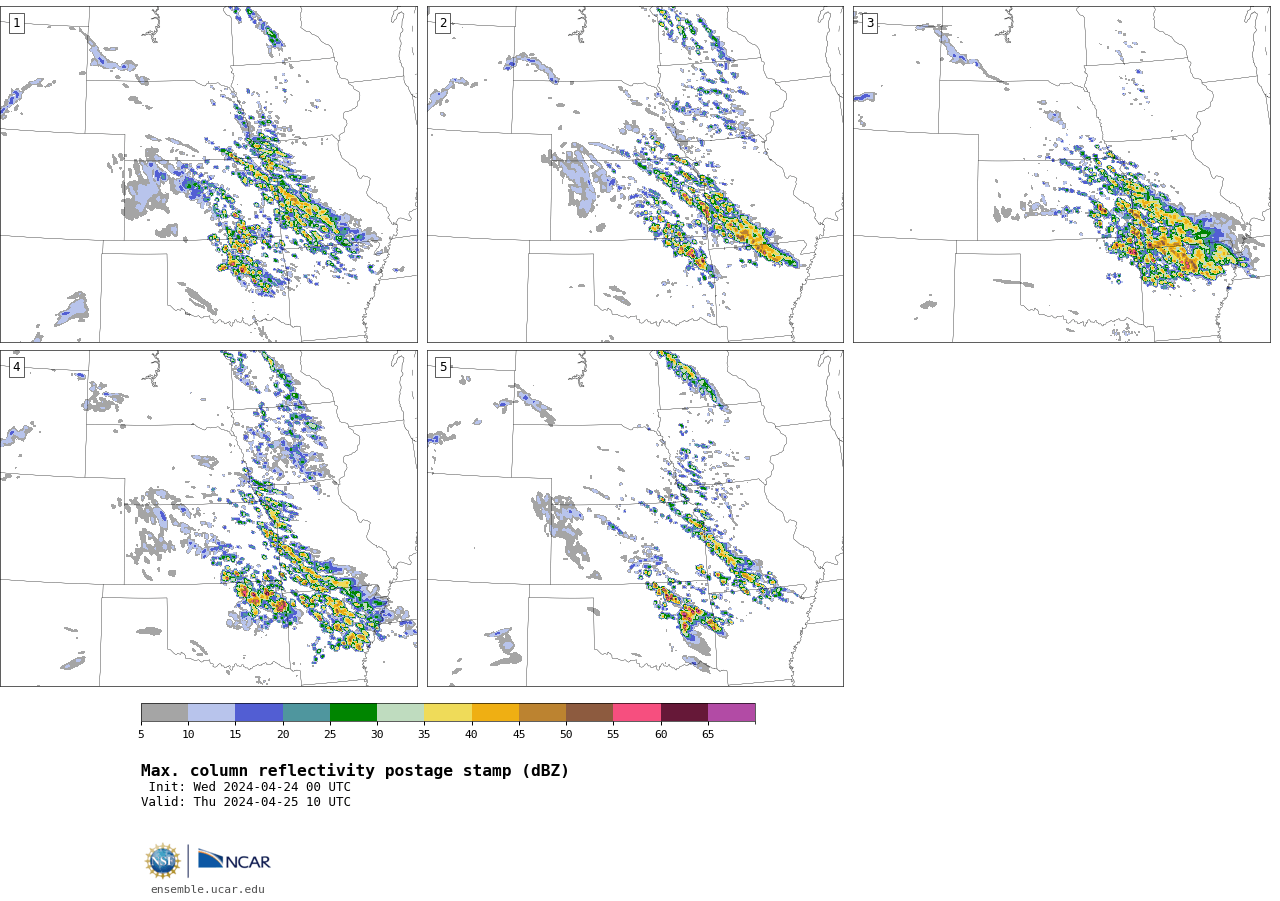Select the pale green 30-35 dBZ swatch
The width and height of the screenshot is (1280, 901).
coord(401,713)
